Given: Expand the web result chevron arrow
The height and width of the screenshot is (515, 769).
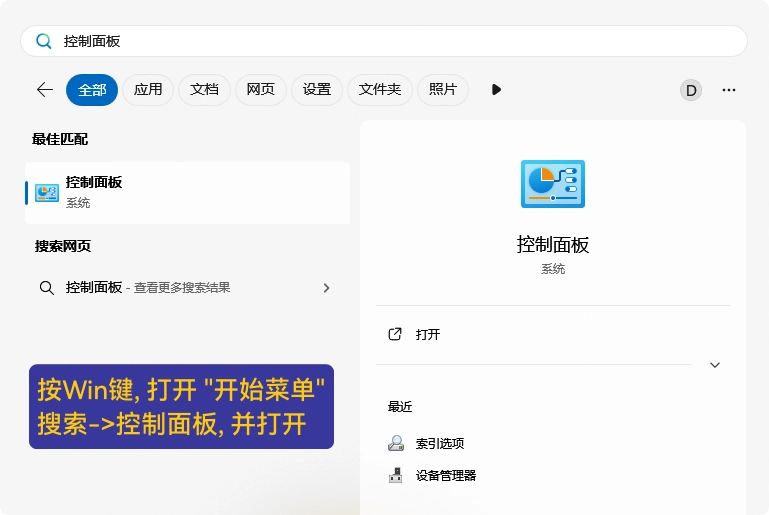Looking at the screenshot, I should point(327,288).
